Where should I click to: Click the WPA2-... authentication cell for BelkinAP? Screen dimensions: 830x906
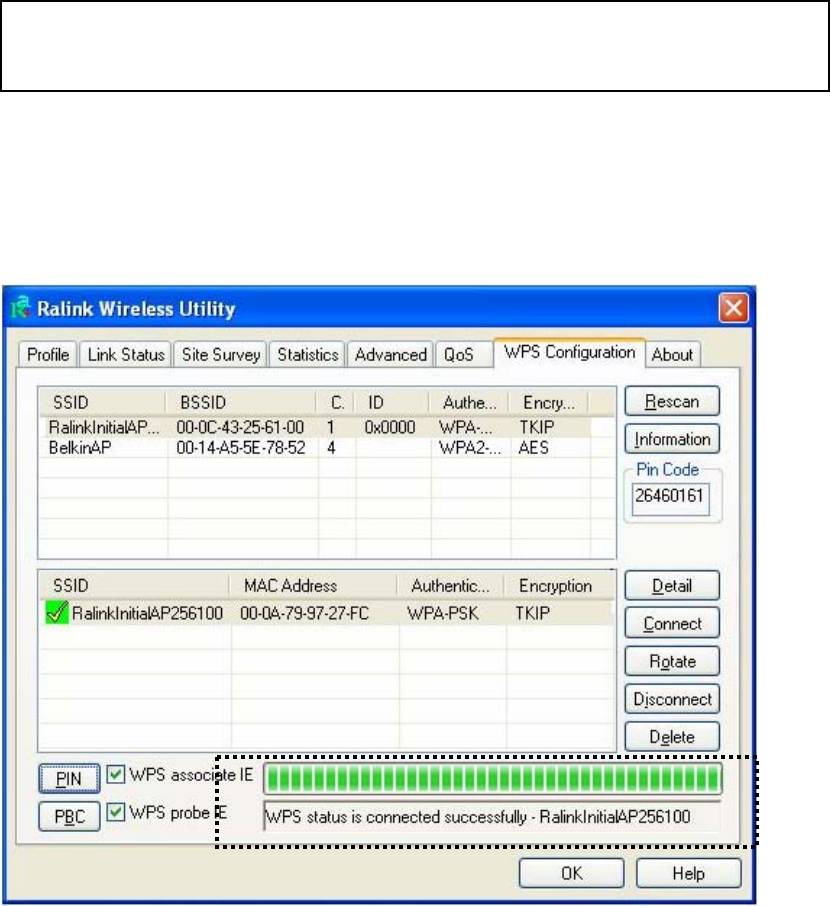(469, 448)
